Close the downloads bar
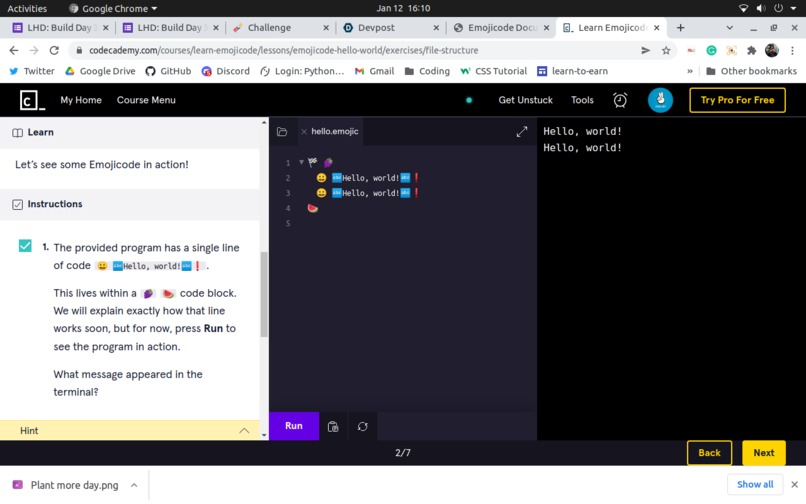 pos(794,484)
